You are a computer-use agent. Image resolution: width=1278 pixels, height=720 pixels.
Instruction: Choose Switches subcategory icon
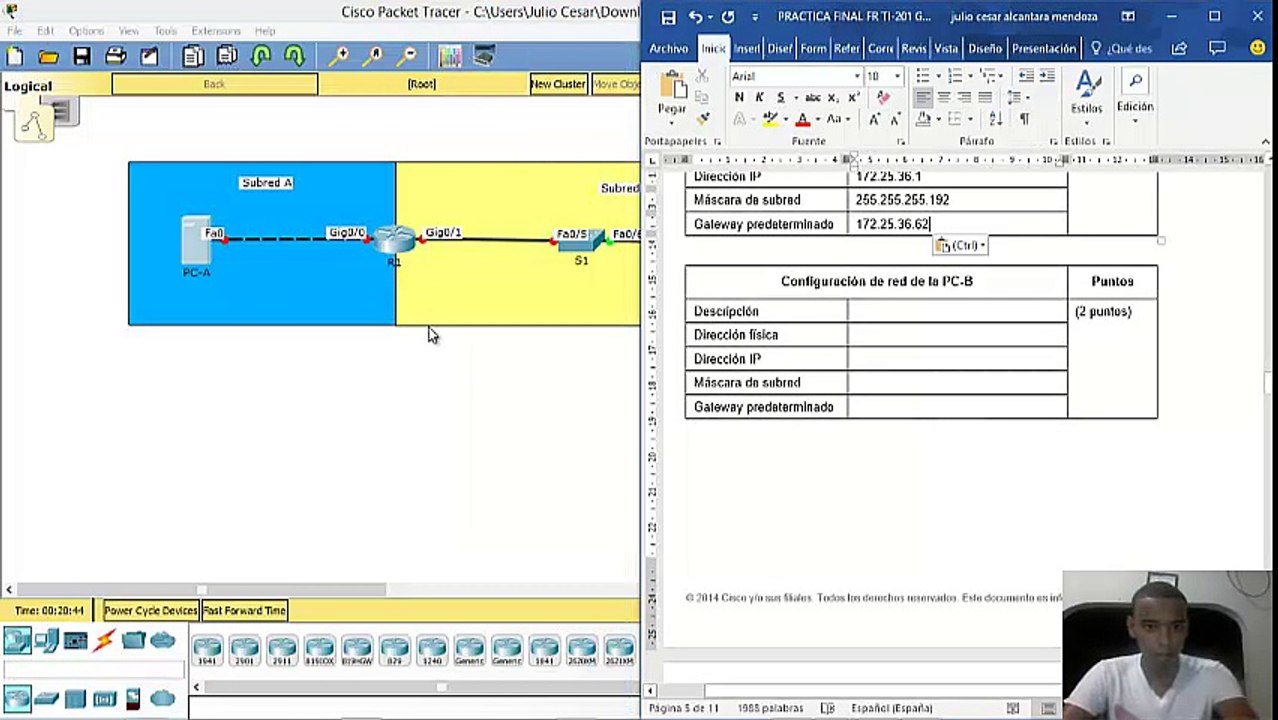tap(46, 698)
